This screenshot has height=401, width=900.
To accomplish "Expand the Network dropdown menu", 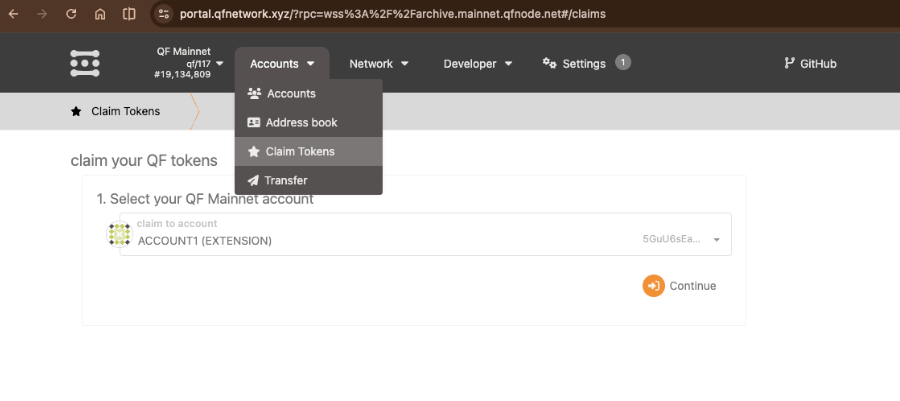I will (378, 64).
